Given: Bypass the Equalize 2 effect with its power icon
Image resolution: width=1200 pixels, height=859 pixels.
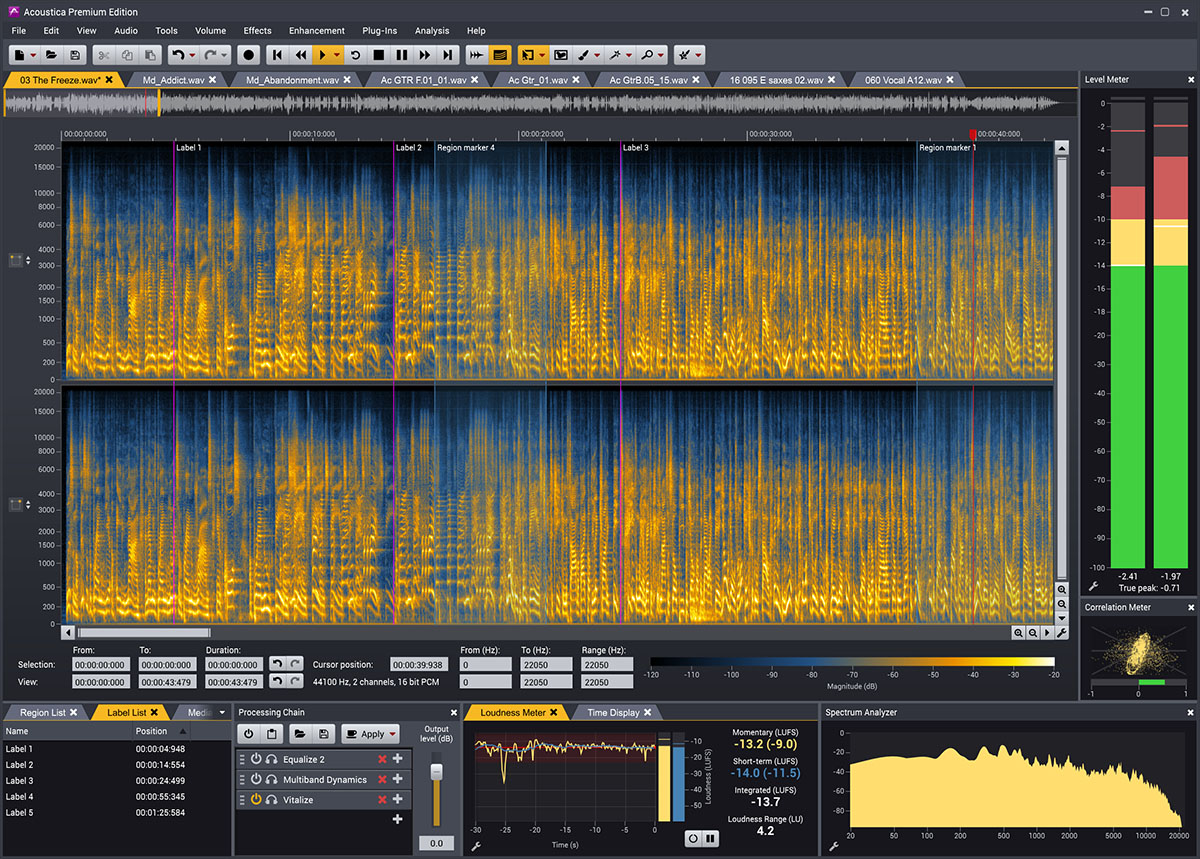Looking at the screenshot, I should [x=256, y=759].
